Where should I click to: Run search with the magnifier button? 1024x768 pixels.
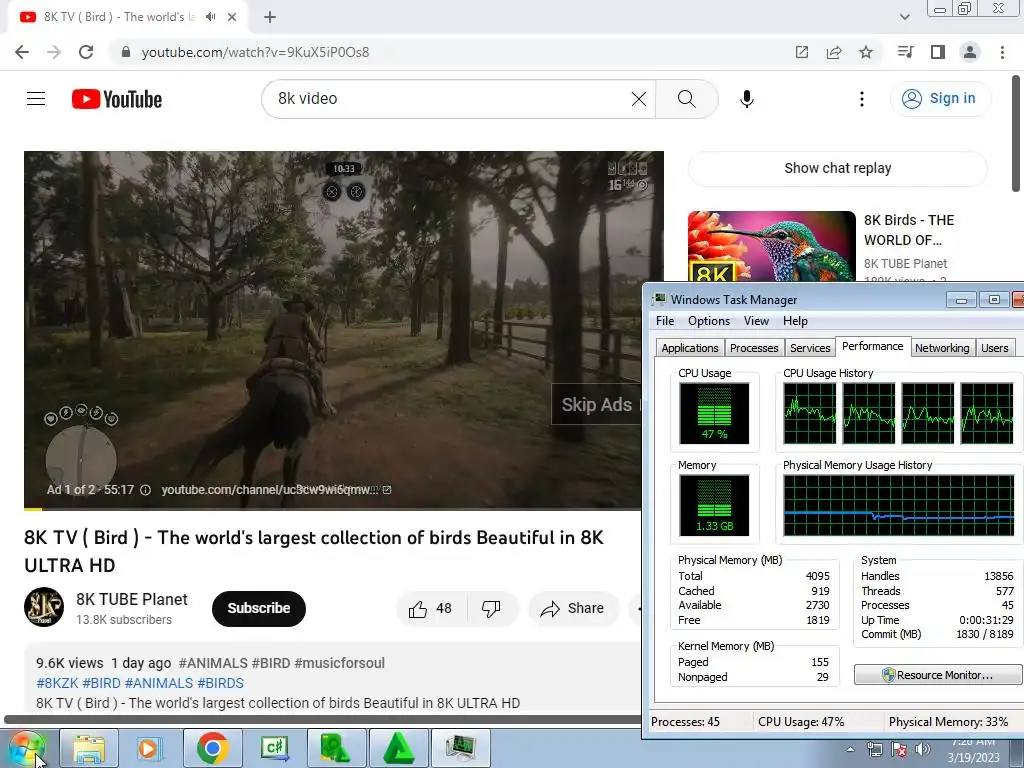coord(686,99)
